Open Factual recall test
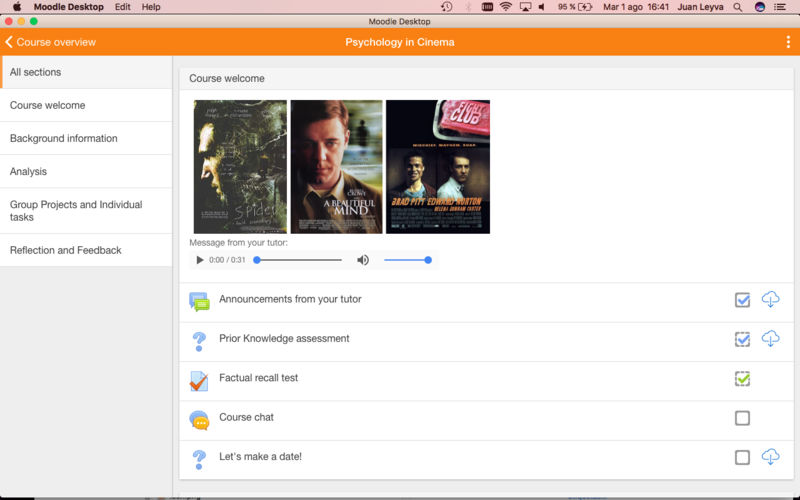This screenshot has width=800, height=500. (x=258, y=378)
